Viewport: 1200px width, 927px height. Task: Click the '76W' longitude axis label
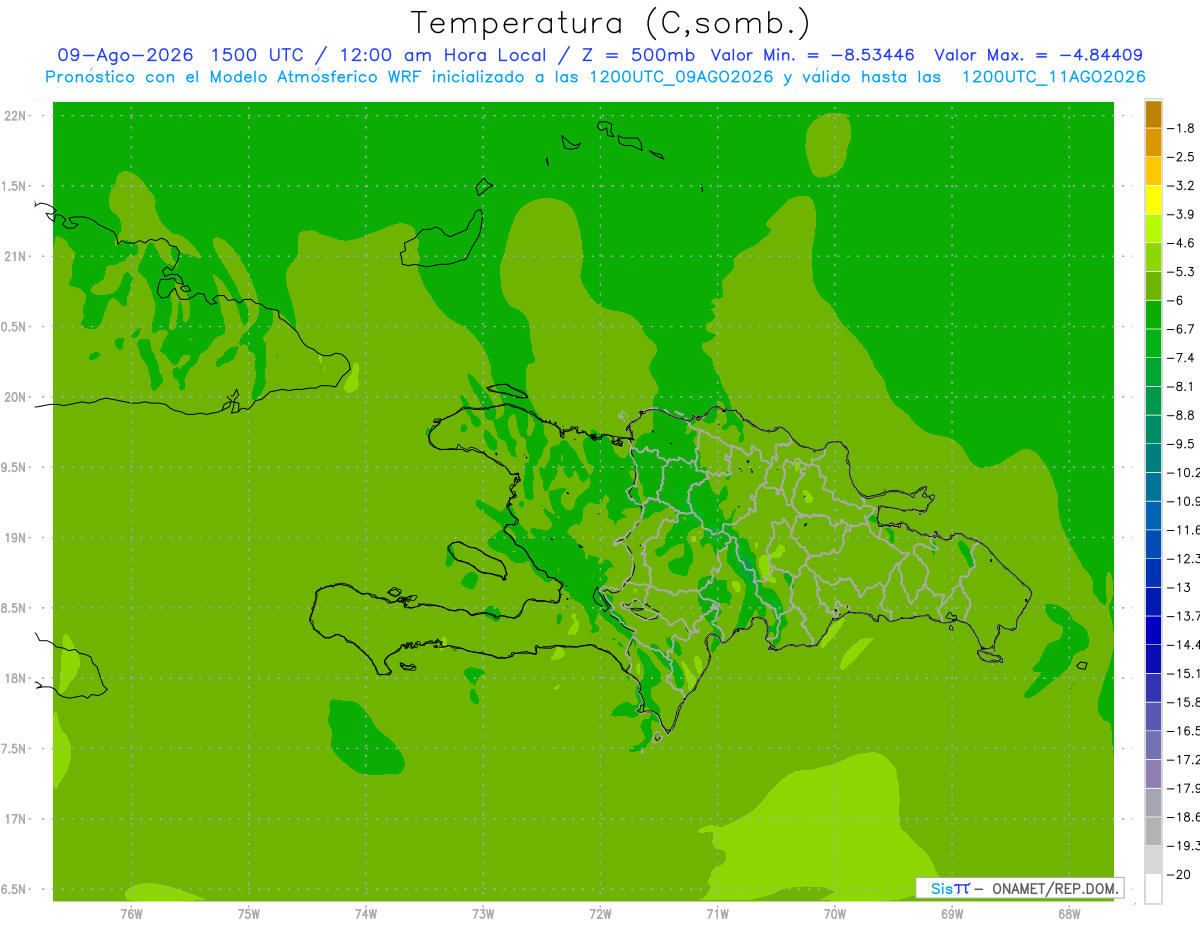click(131, 914)
